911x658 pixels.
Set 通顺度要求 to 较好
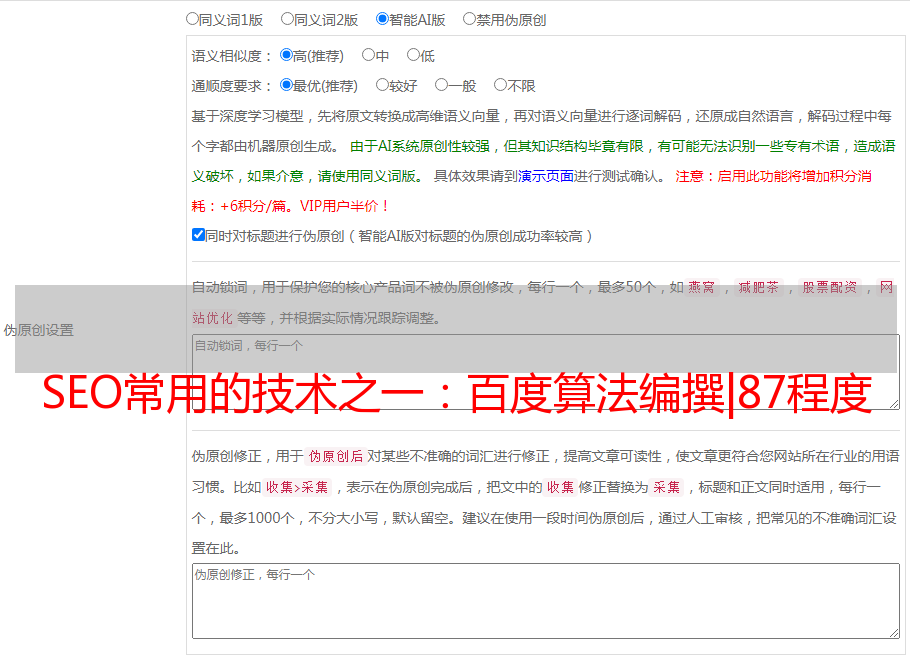(382, 85)
